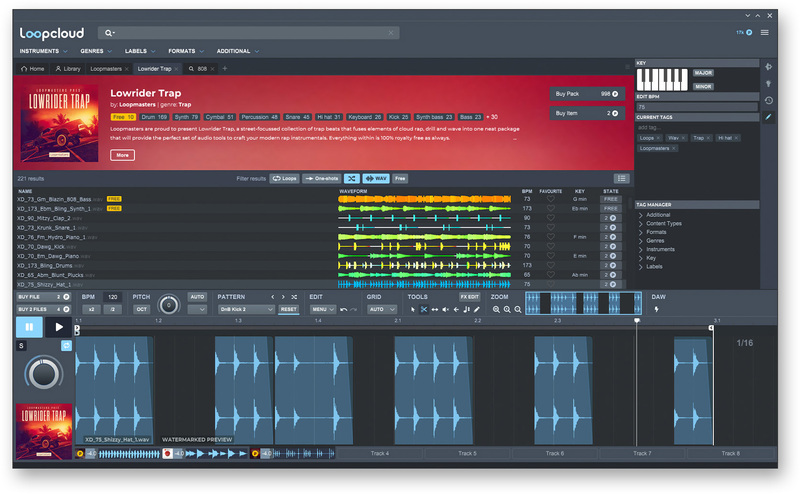Switch to the Loopmasters tab

point(108,69)
